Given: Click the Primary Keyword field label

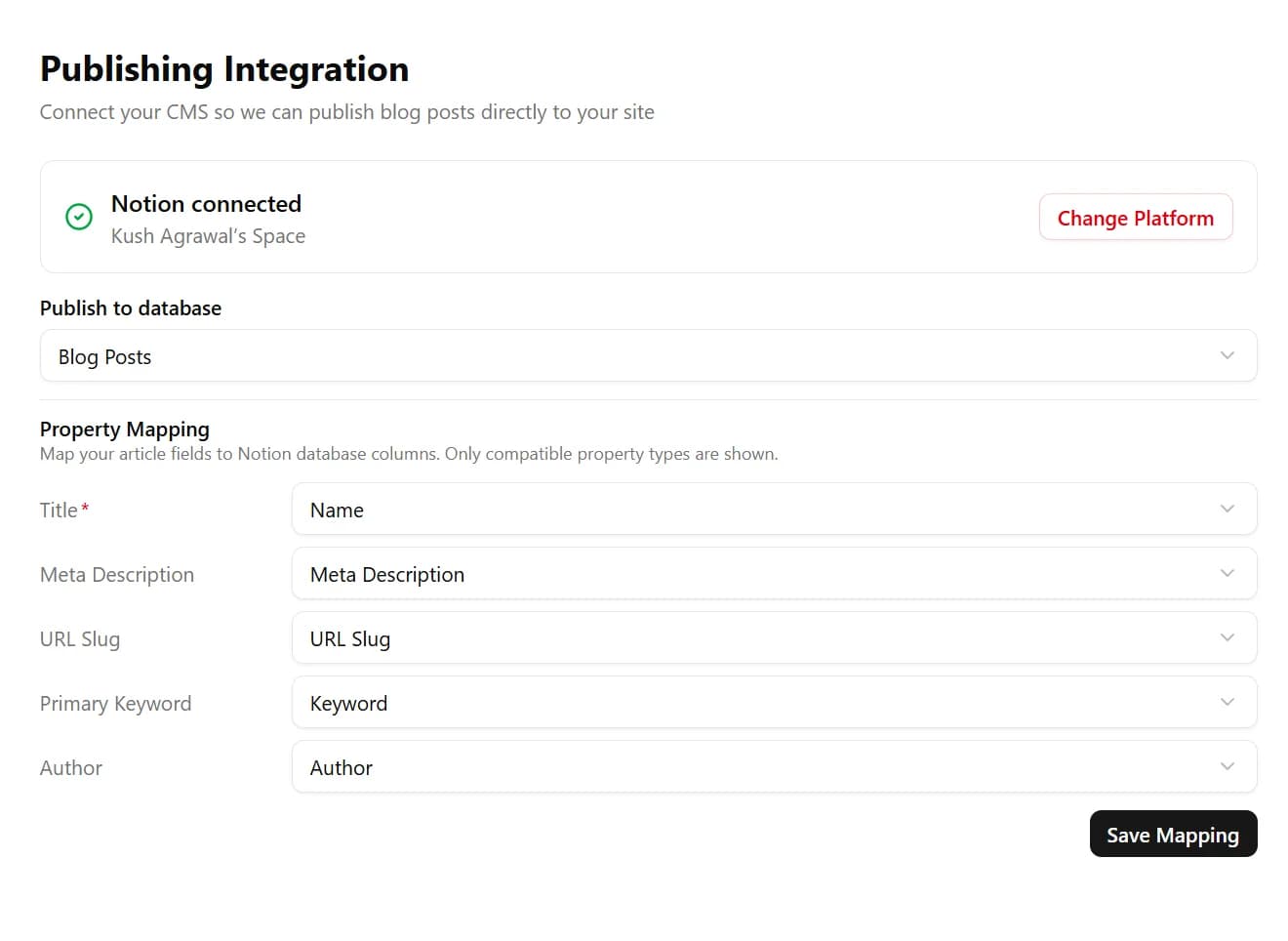Looking at the screenshot, I should pos(115,704).
